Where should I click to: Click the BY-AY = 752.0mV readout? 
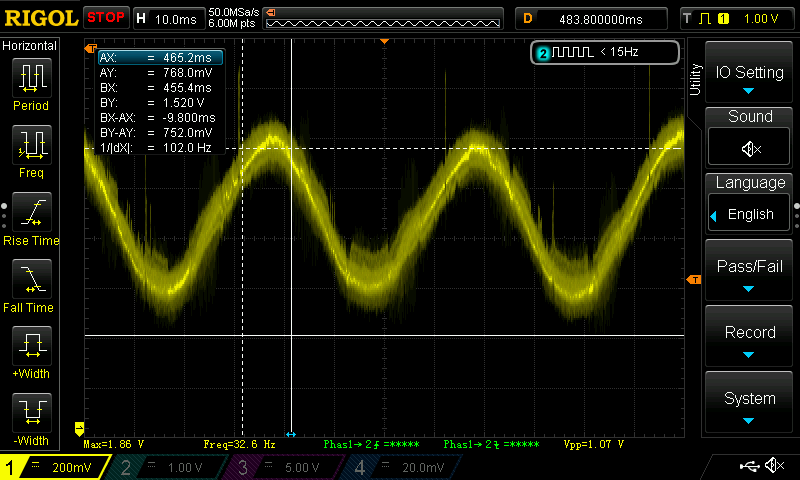156,133
